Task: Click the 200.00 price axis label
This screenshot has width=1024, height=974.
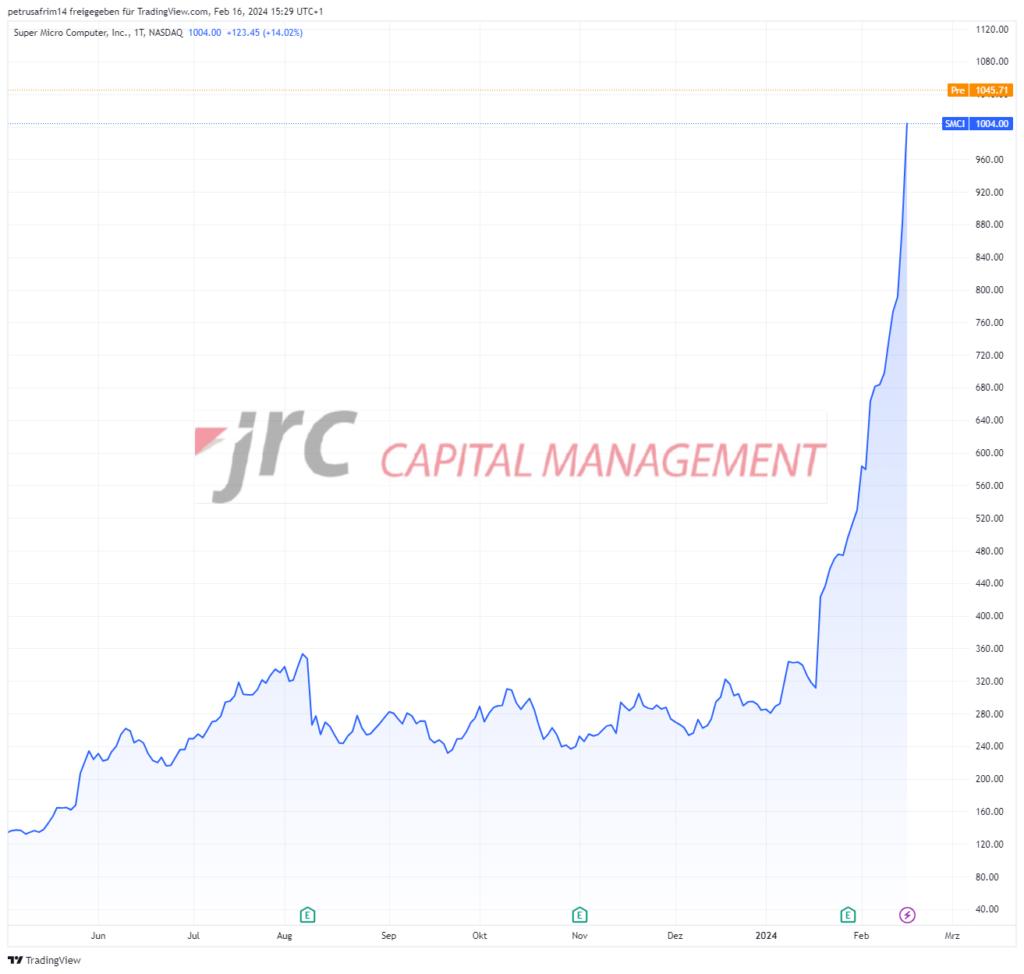Action: pos(989,779)
